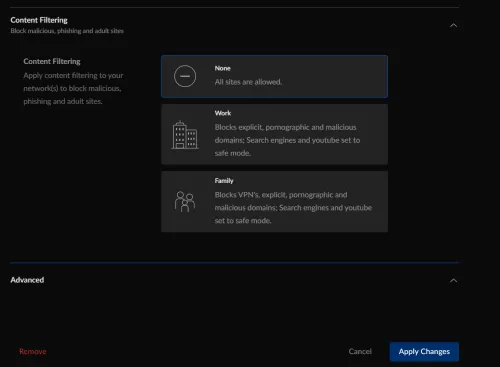This screenshot has width=500, height=367.
Task: Click the Family people icon
Action: [185, 202]
